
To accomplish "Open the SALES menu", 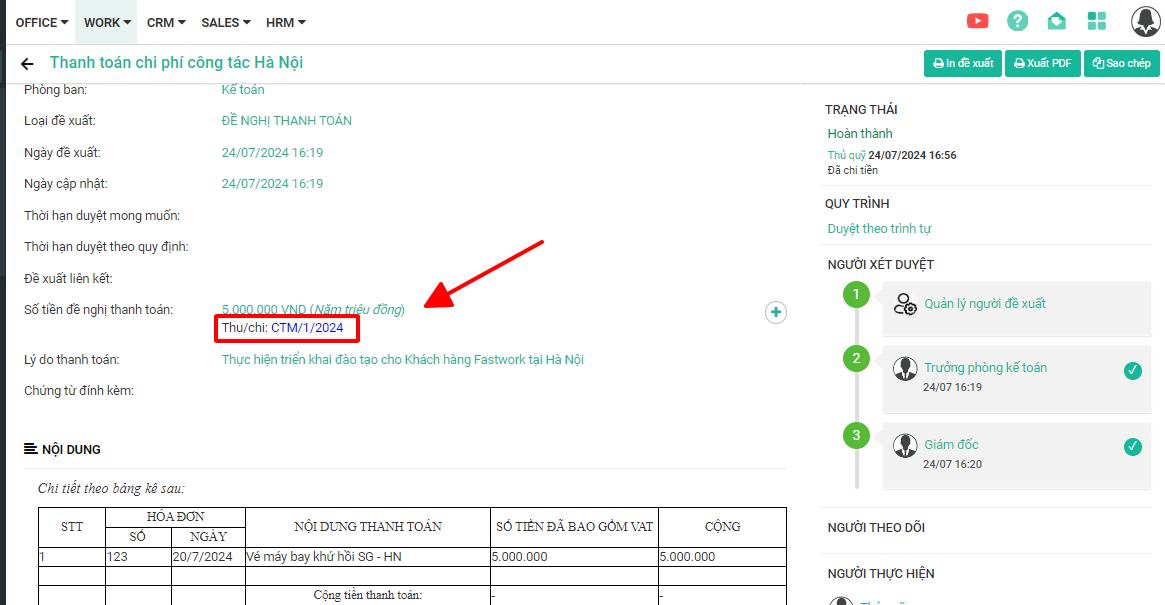I will coord(225,22).
